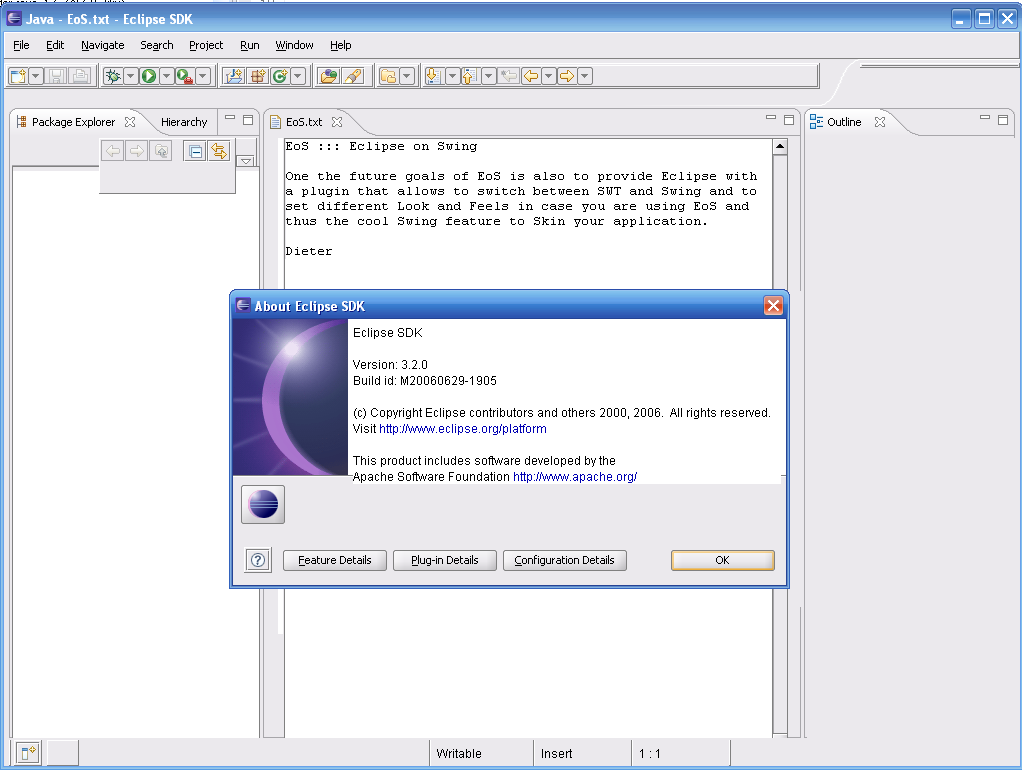Click the New wizard icon in toolbar
1022x770 pixels.
pyautogui.click(x=18, y=76)
